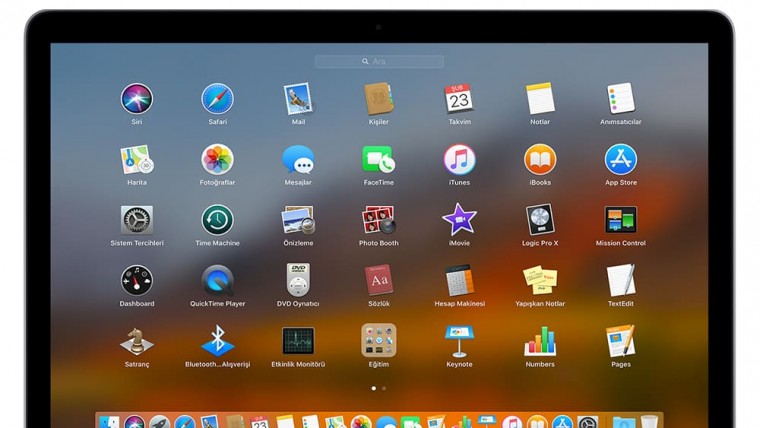Open Kişiler contacts app in the grid
The width and height of the screenshot is (760, 428).
pyautogui.click(x=379, y=99)
